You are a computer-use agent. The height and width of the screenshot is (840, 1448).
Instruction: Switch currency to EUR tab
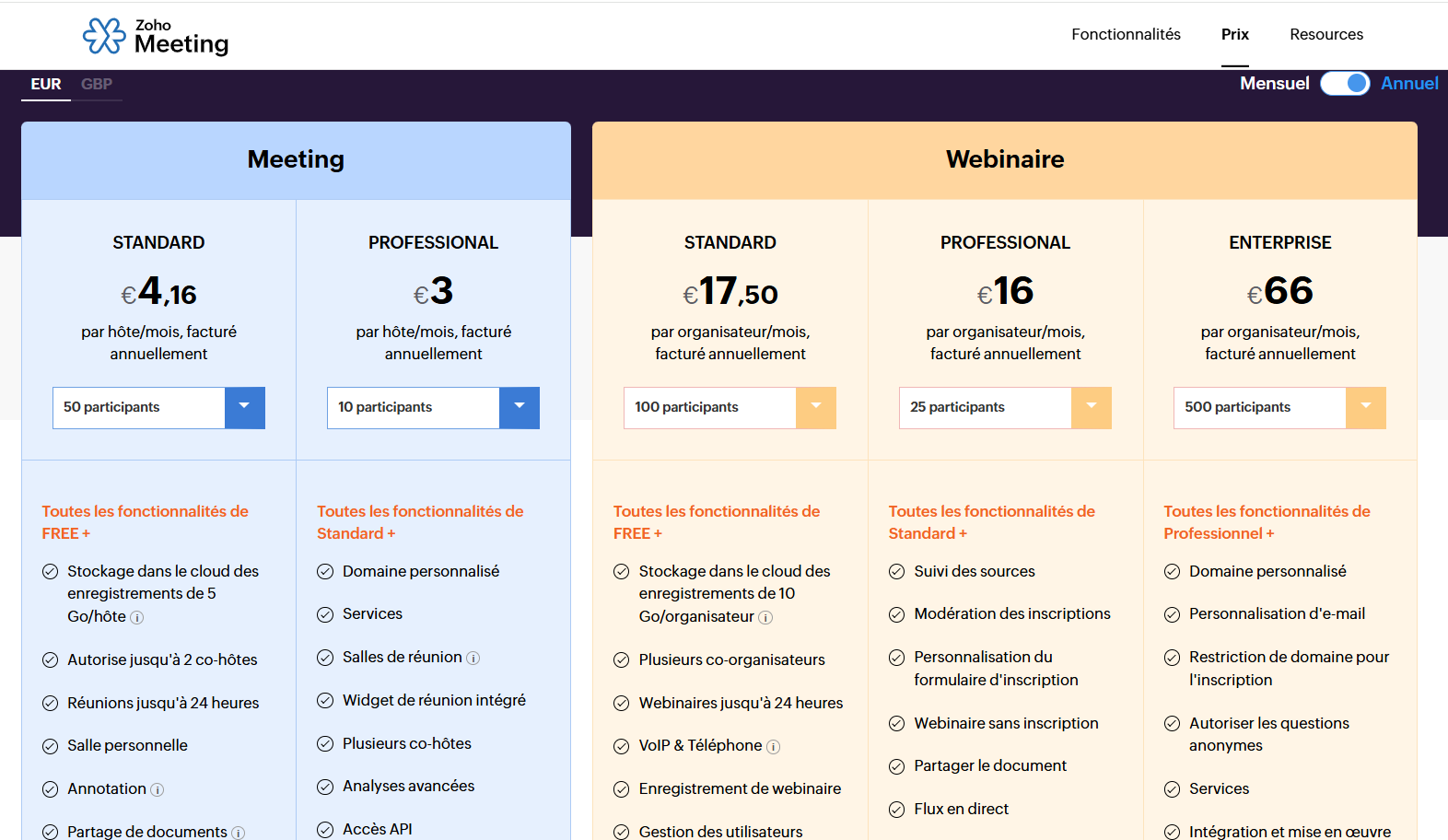[46, 84]
